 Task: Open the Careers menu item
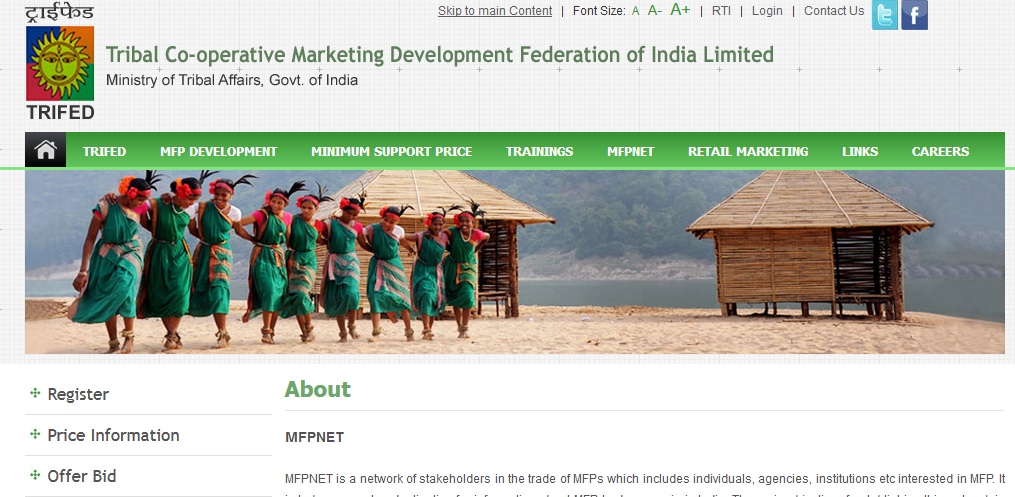pos(940,151)
